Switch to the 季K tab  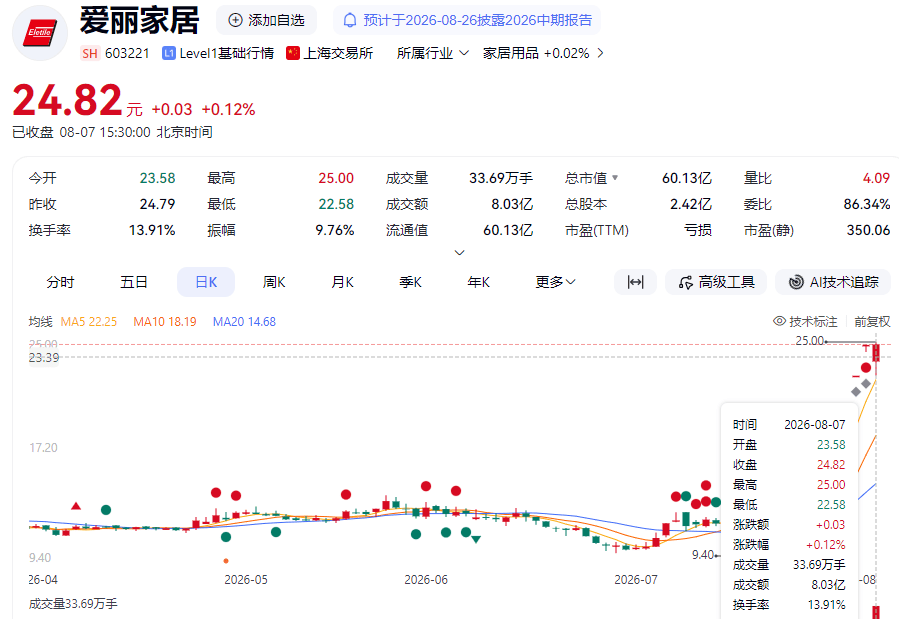[x=411, y=282]
